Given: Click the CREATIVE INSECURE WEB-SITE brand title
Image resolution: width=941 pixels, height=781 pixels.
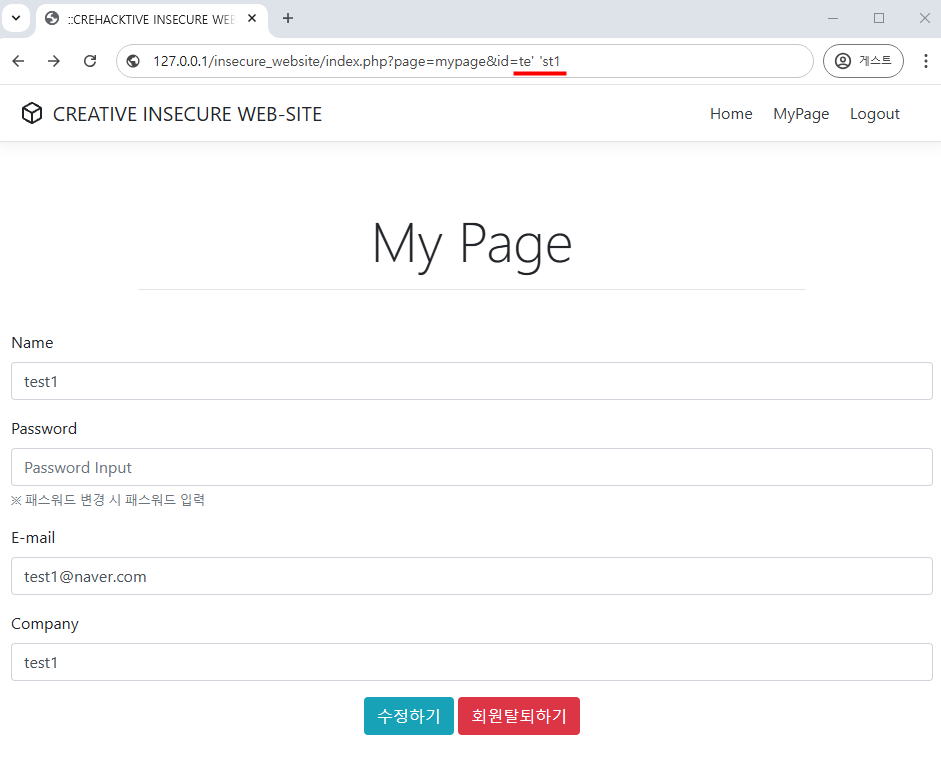Looking at the screenshot, I should (187, 114).
